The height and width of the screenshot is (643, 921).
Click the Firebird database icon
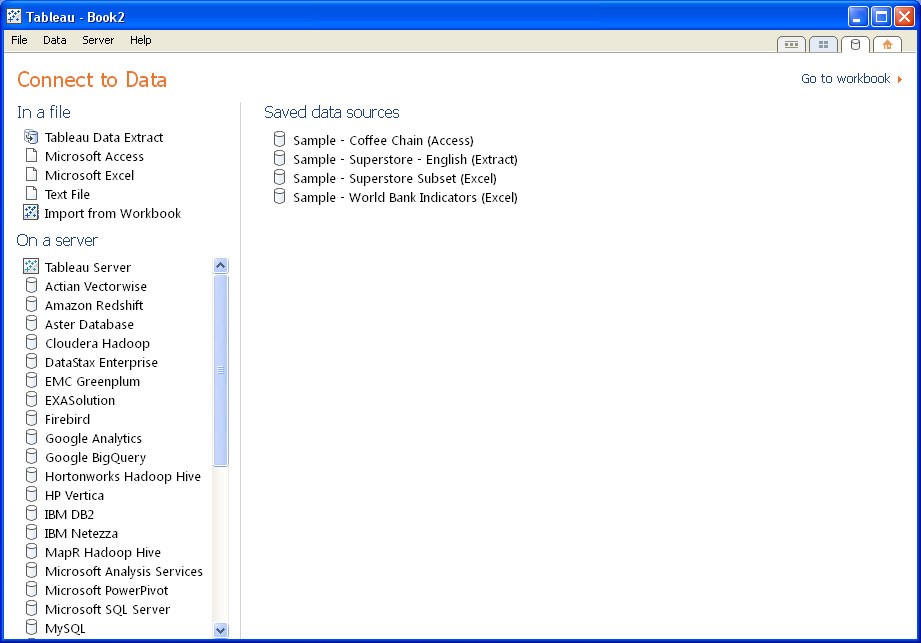(x=32, y=418)
